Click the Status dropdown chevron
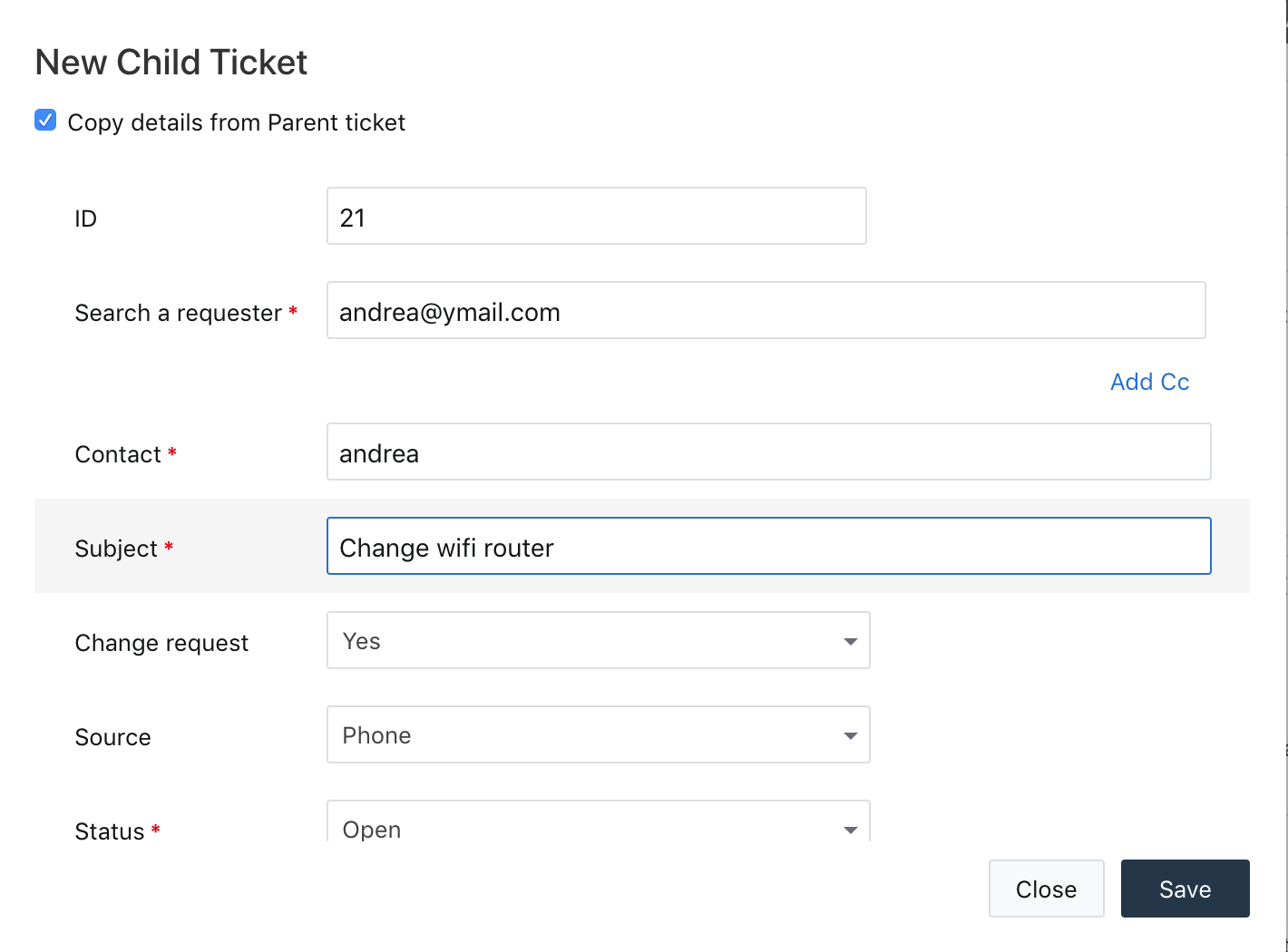The height and width of the screenshot is (952, 1288). point(850,830)
